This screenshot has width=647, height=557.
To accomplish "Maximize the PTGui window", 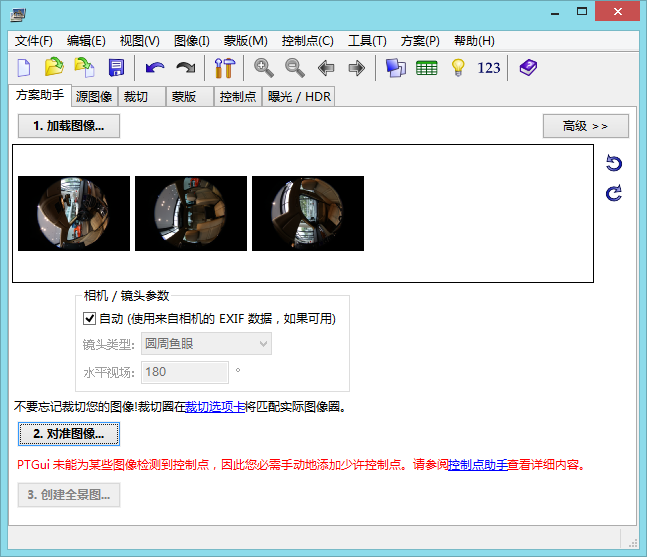I will tap(582, 12).
